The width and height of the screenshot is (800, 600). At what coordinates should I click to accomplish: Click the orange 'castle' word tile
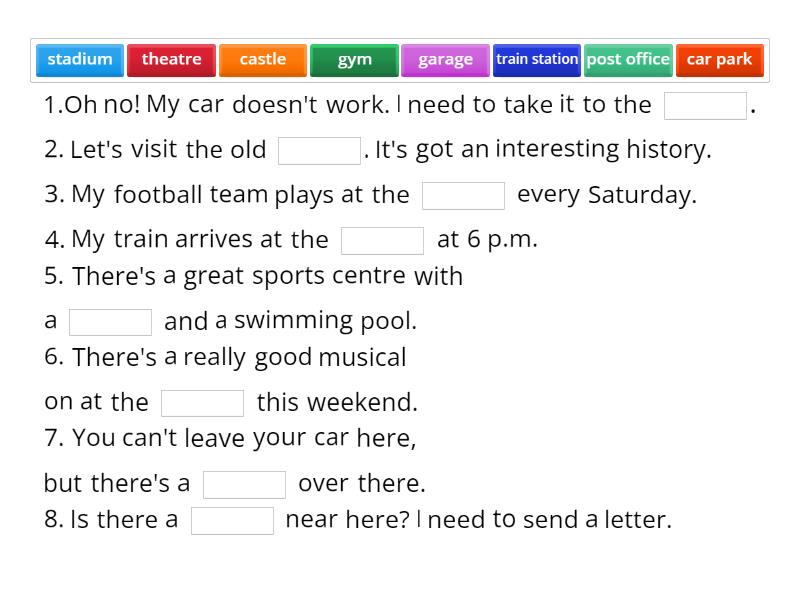click(x=263, y=60)
